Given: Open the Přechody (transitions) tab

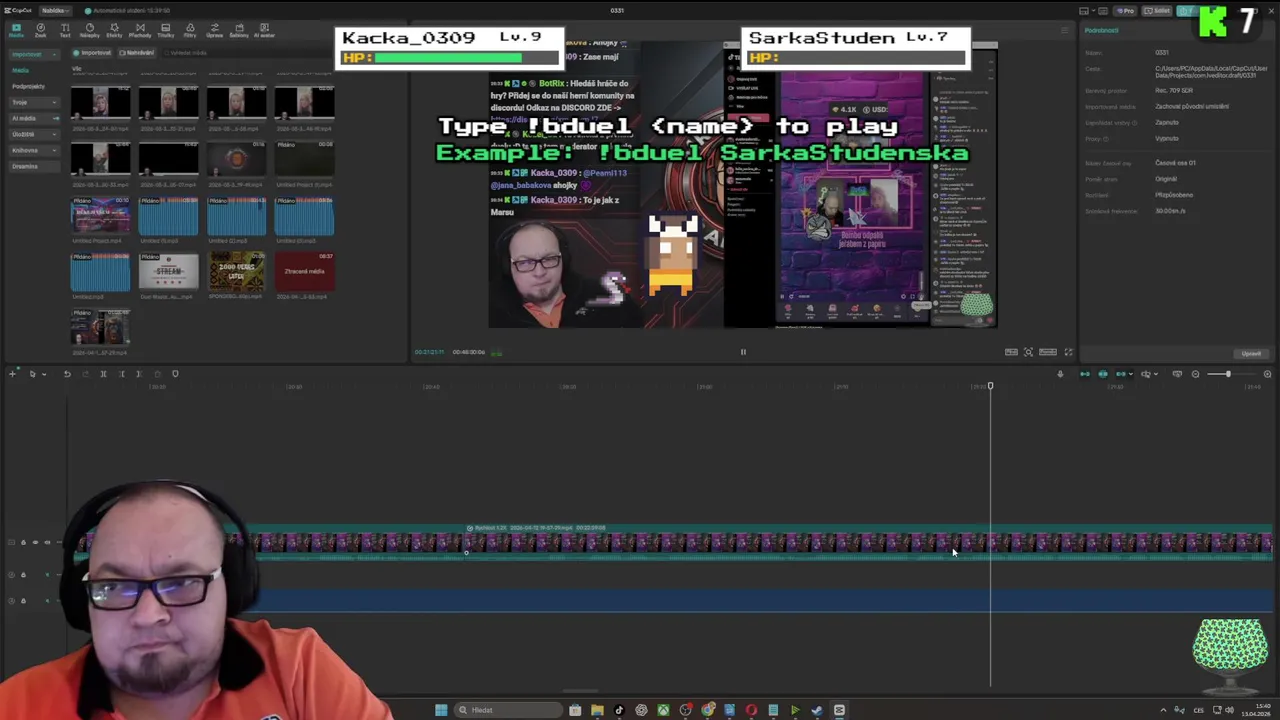Looking at the screenshot, I should (140, 30).
